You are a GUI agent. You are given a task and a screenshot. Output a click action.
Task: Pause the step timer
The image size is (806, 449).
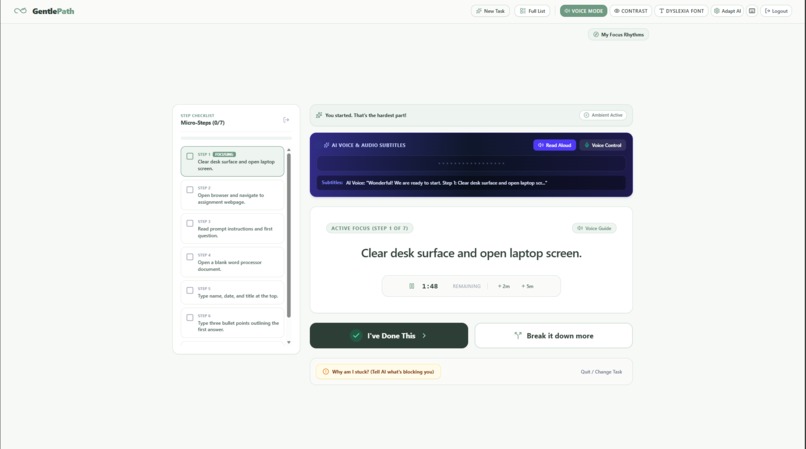coord(412,286)
